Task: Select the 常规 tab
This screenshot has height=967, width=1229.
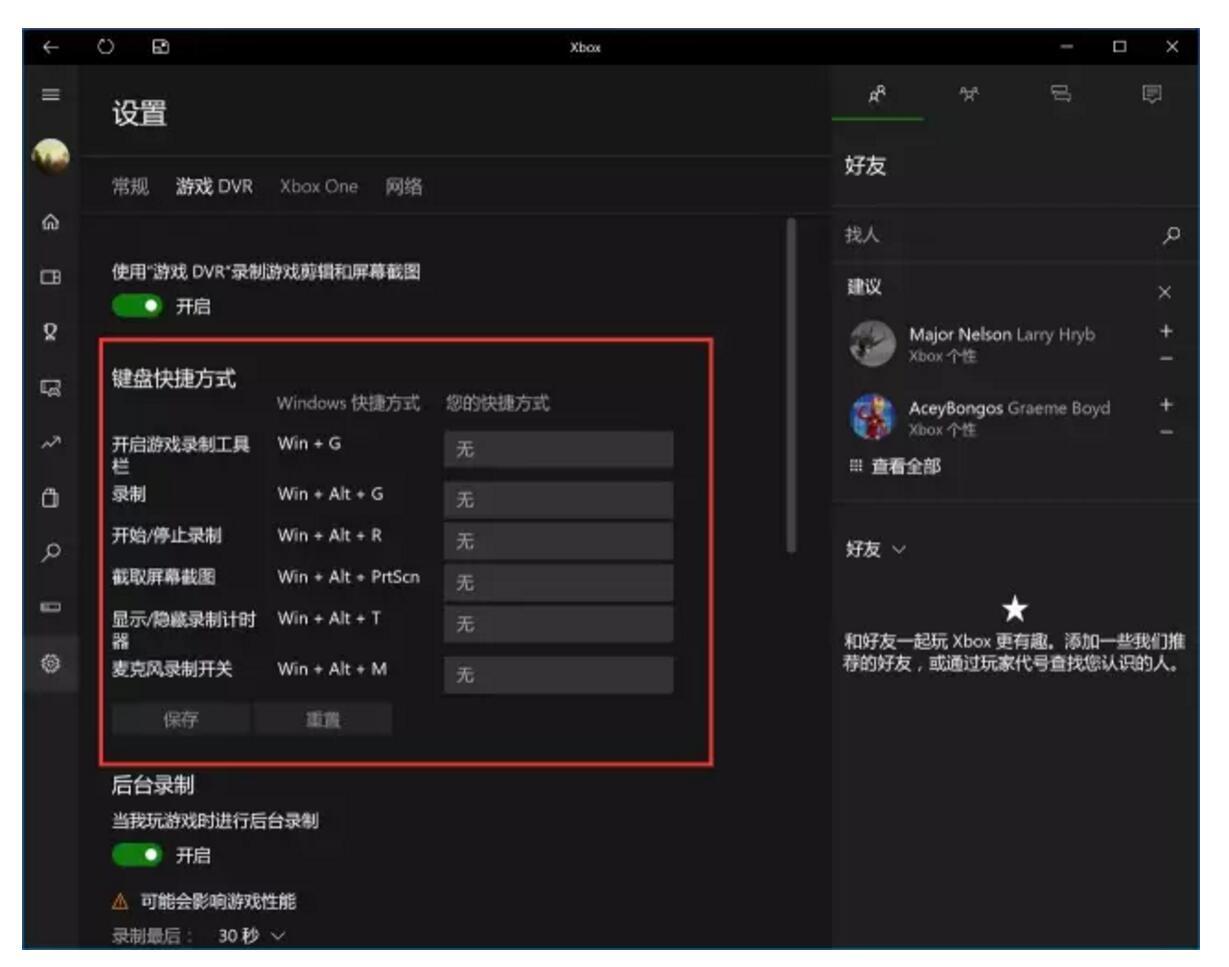Action: coord(130,186)
